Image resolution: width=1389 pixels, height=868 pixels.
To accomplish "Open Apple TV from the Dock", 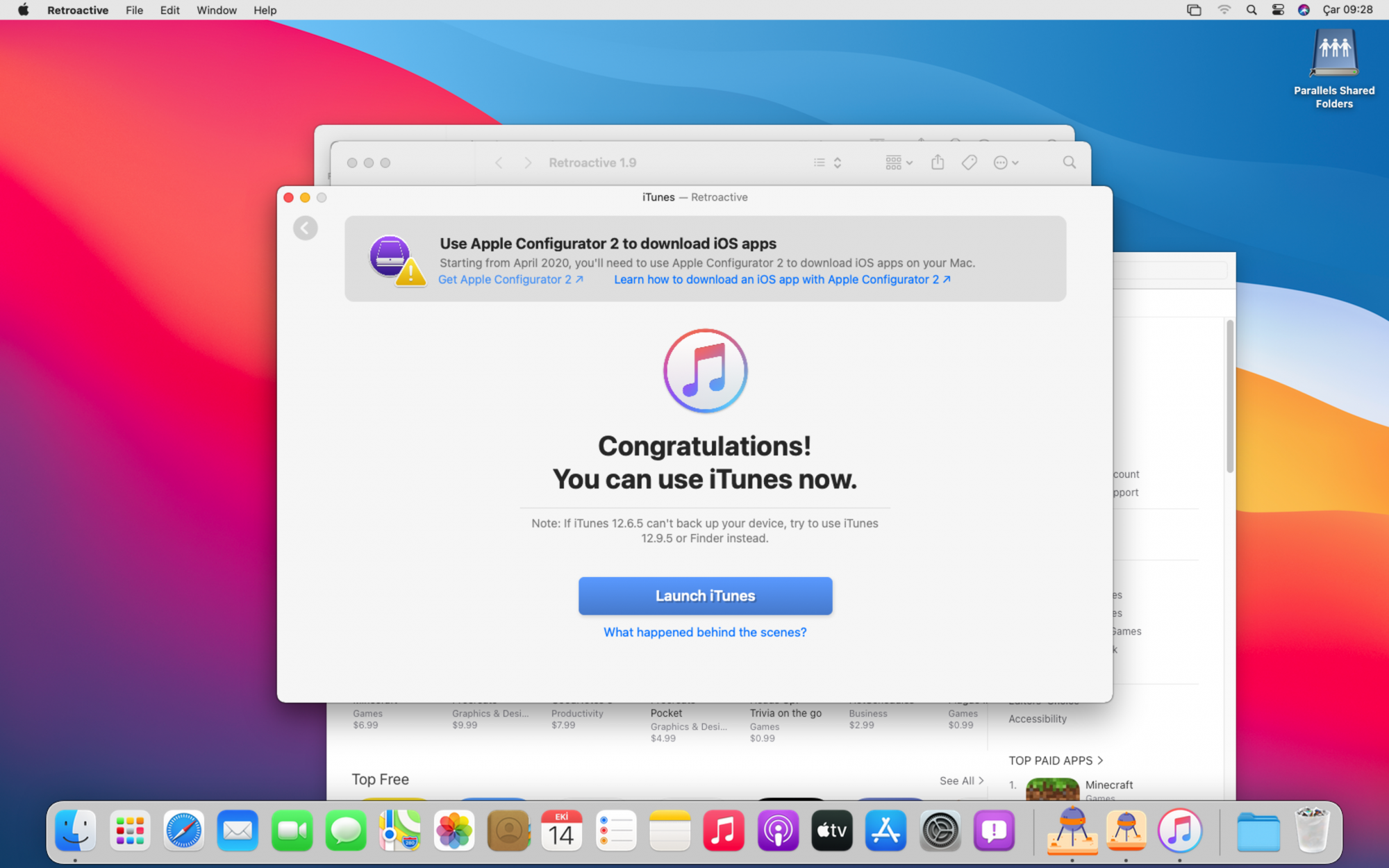I will click(x=832, y=831).
